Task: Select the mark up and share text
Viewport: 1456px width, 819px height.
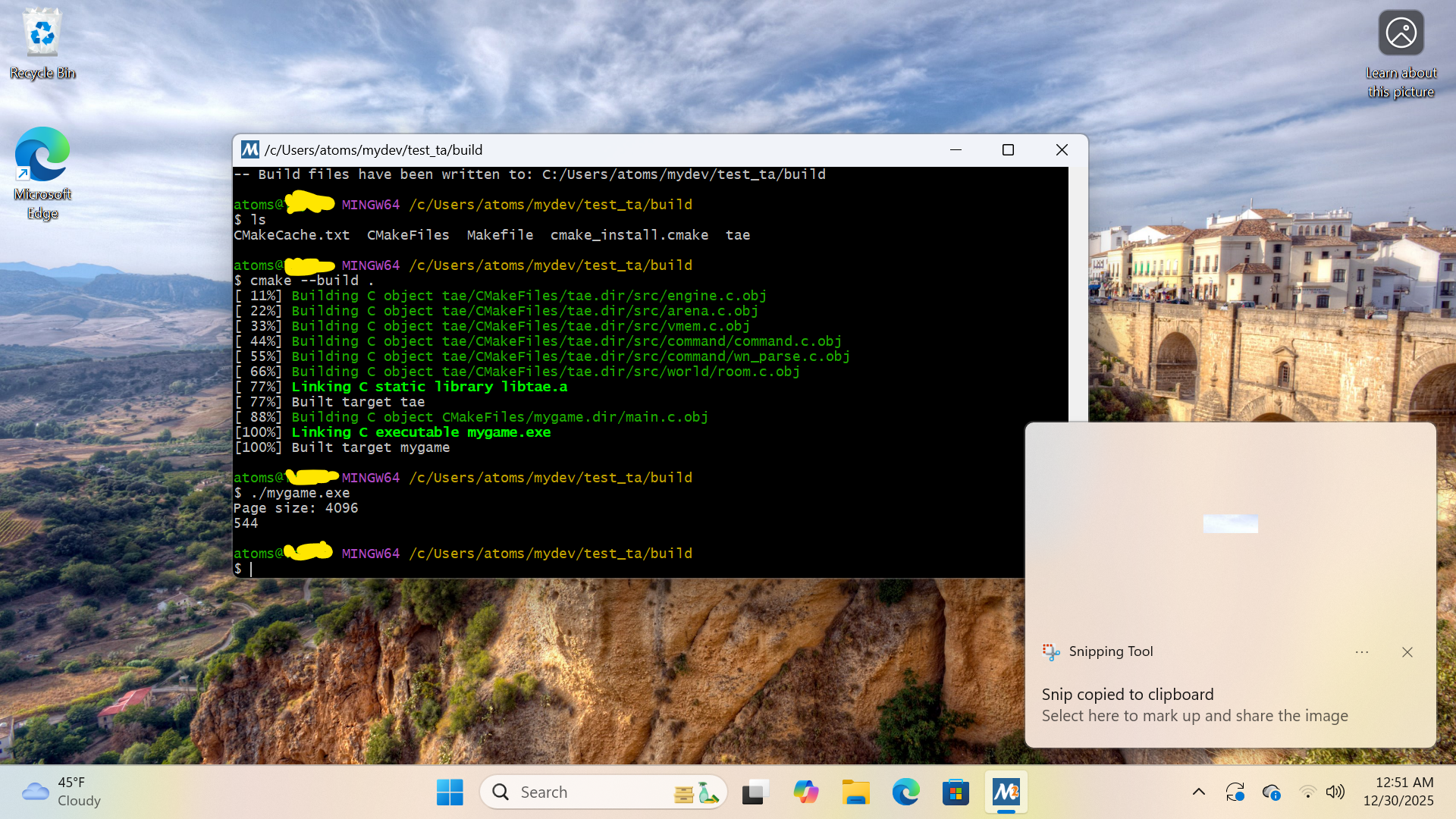Action: point(1194,716)
